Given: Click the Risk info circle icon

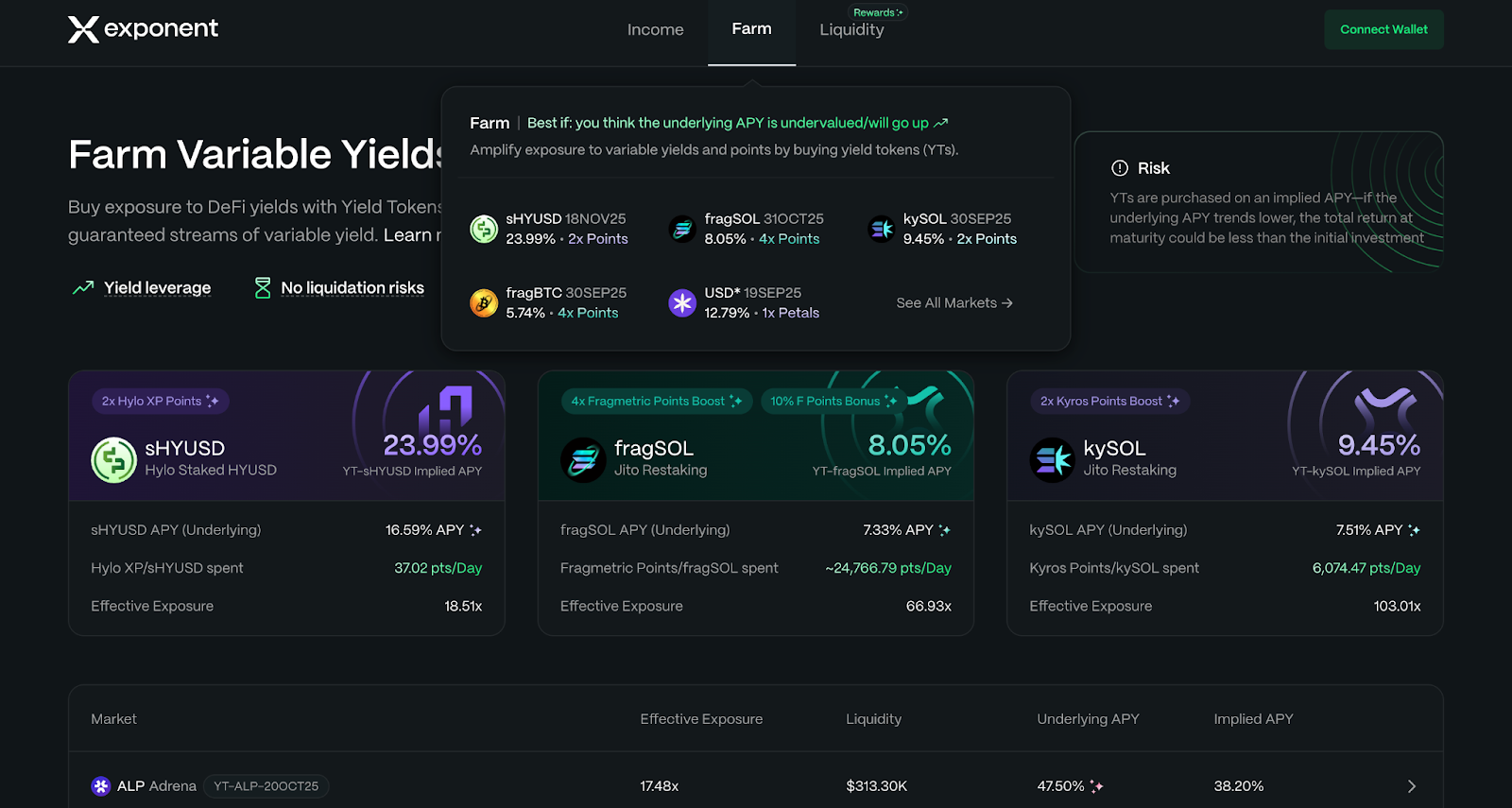Looking at the screenshot, I should [x=1120, y=168].
